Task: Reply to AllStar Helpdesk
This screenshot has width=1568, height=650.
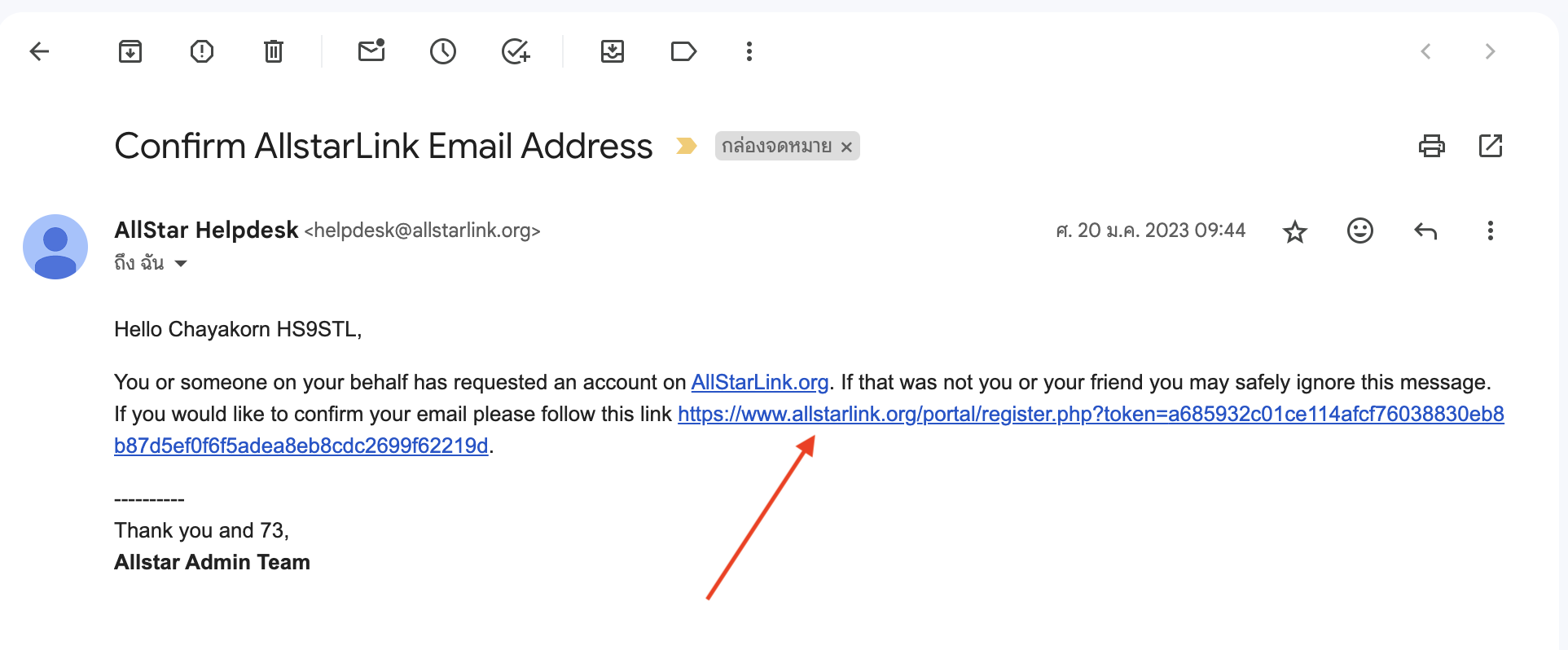Action: (x=1425, y=231)
